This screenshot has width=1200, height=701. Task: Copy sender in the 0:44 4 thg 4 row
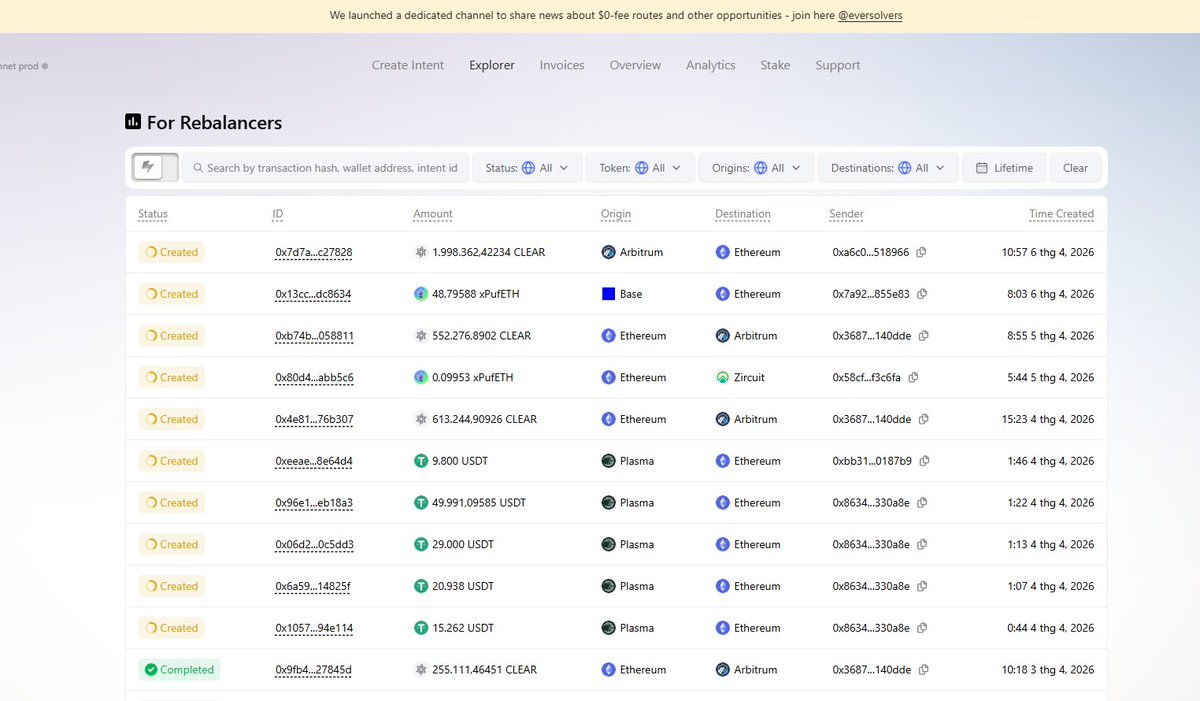click(x=922, y=628)
